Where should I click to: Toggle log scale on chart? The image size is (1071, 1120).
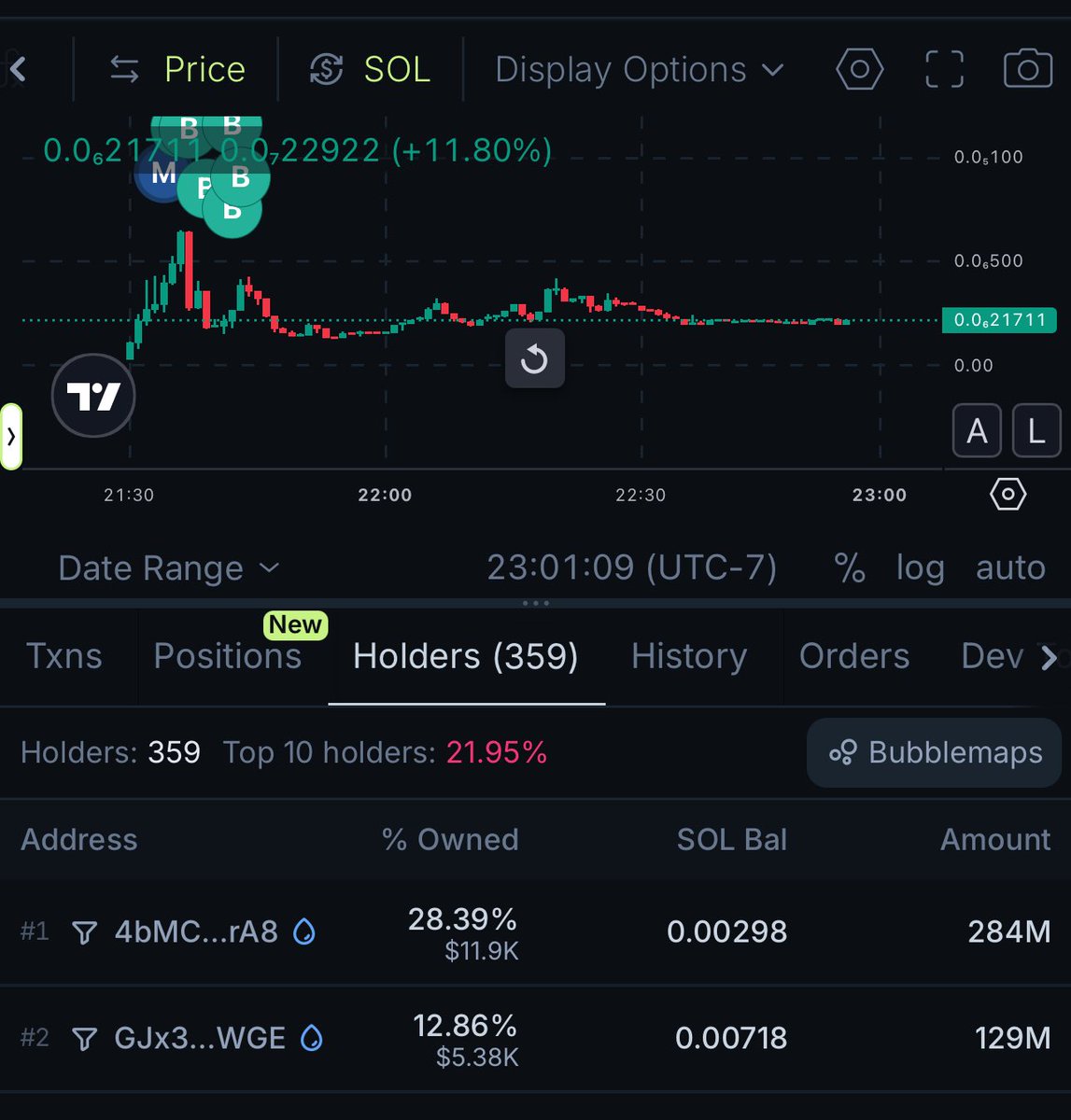[x=920, y=567]
